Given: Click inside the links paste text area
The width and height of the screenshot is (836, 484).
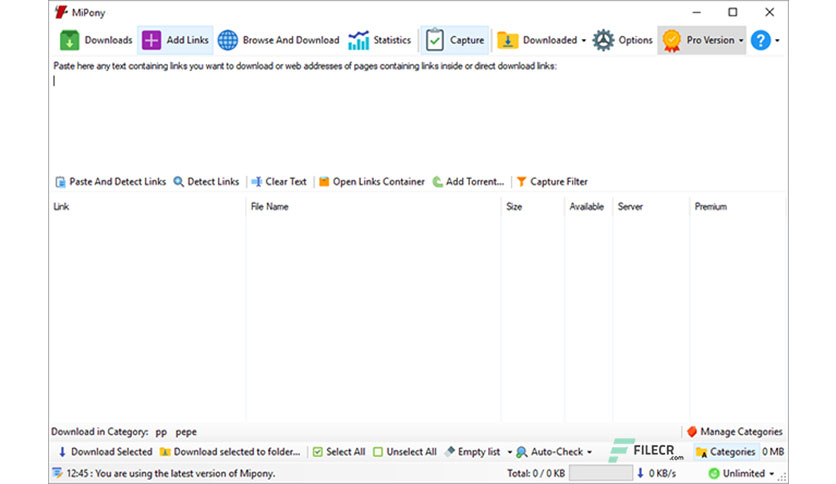Looking at the screenshot, I should pos(418,122).
